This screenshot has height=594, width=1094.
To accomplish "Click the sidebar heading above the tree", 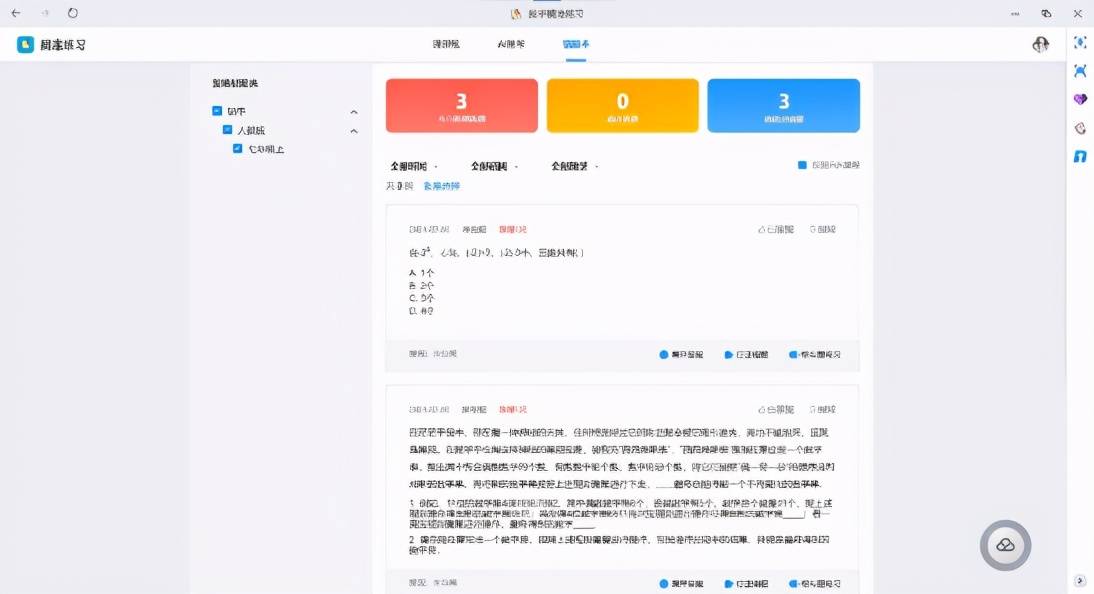I will [x=235, y=83].
